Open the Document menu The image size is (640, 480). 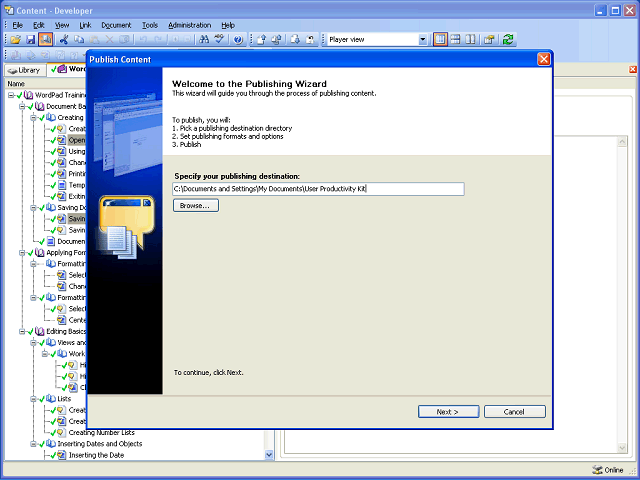point(116,25)
